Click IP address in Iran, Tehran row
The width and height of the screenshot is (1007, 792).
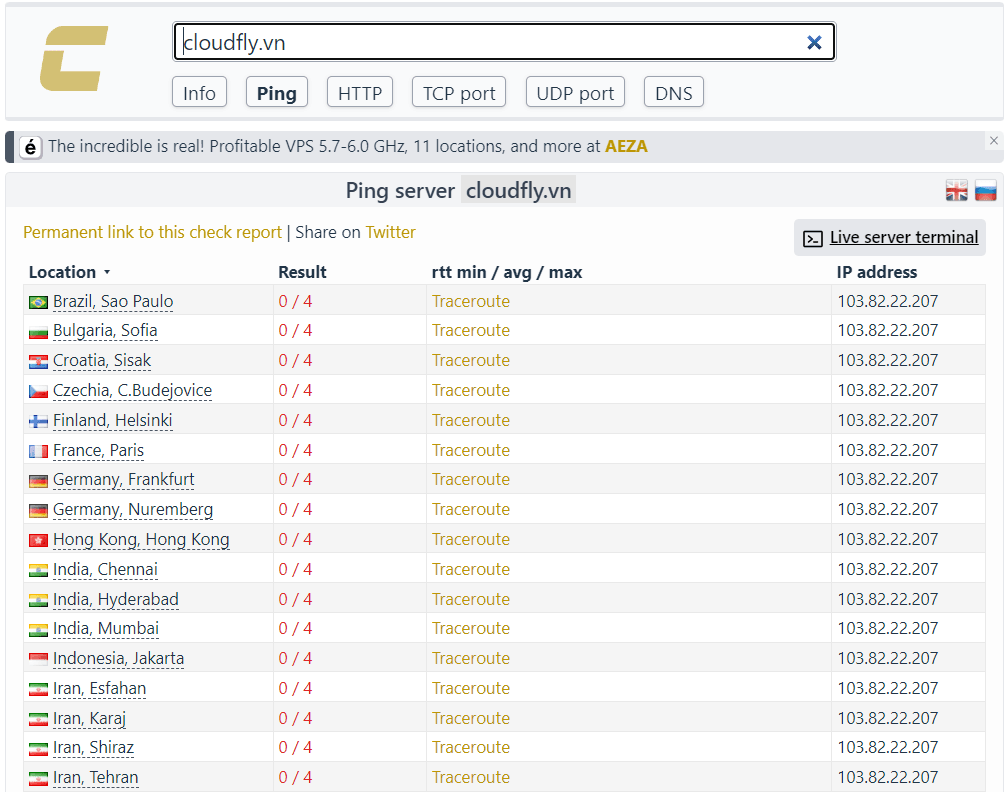(888, 777)
